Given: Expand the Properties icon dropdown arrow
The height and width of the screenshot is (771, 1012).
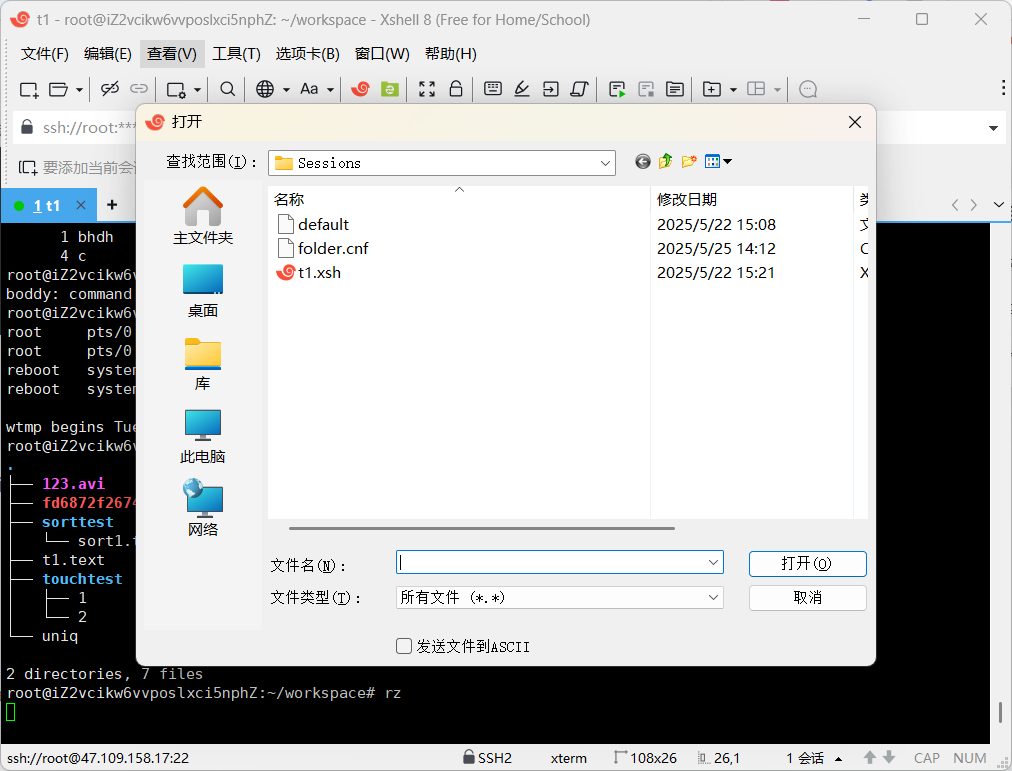Looking at the screenshot, I should [197, 90].
